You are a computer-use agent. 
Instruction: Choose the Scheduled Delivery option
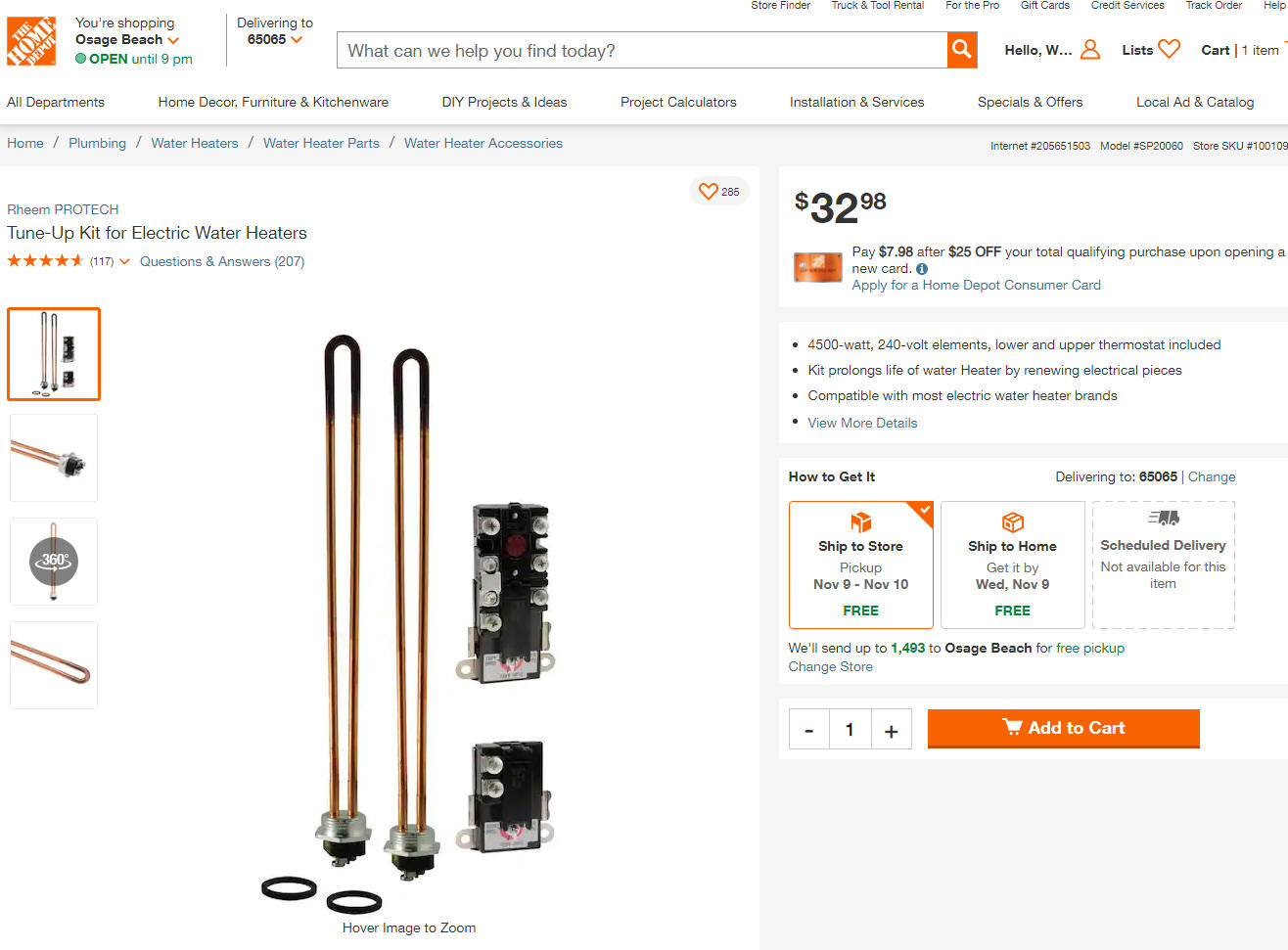[x=1164, y=565]
